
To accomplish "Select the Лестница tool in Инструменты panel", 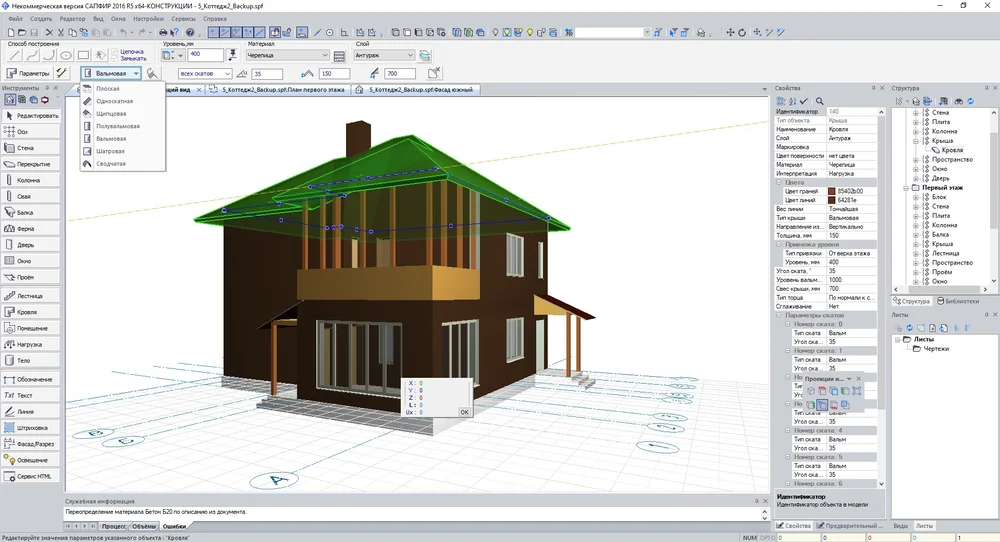I will 31,296.
